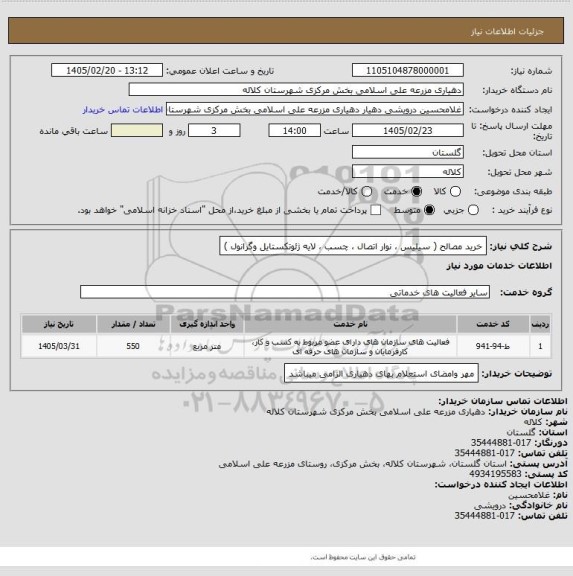Screen dimensions: 573x576
Task: Click the unit cell متر مربع
Action: tap(207, 346)
